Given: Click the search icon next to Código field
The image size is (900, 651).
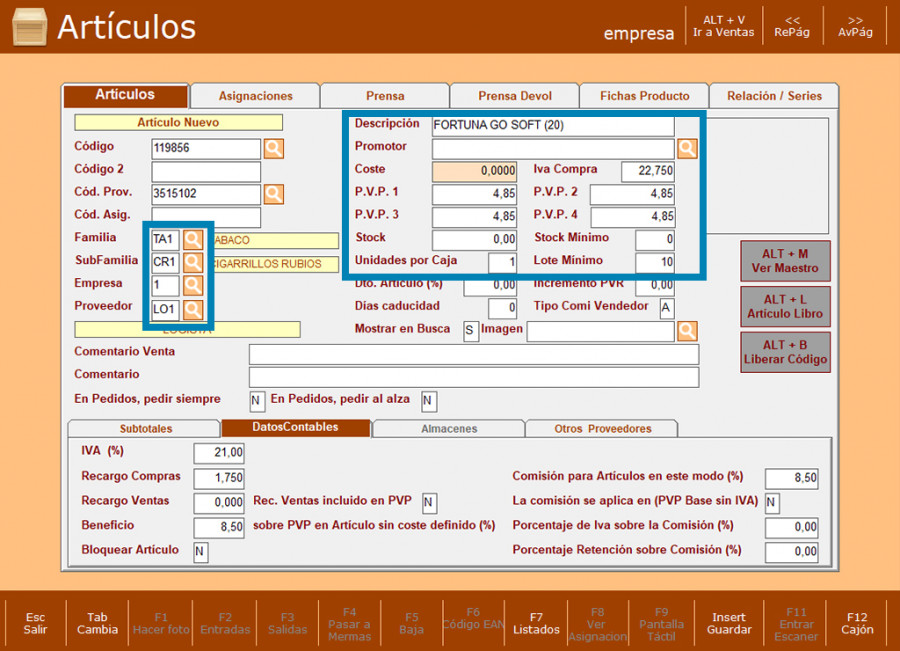Looking at the screenshot, I should [x=273, y=149].
